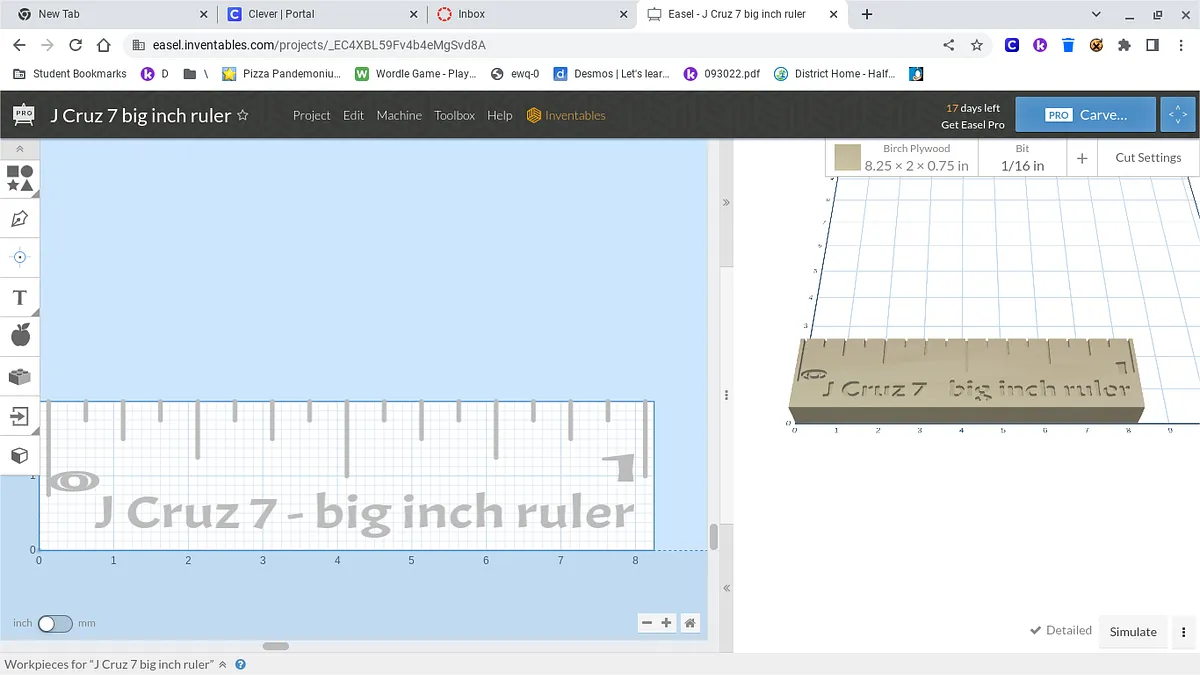Open the Project menu

(311, 116)
